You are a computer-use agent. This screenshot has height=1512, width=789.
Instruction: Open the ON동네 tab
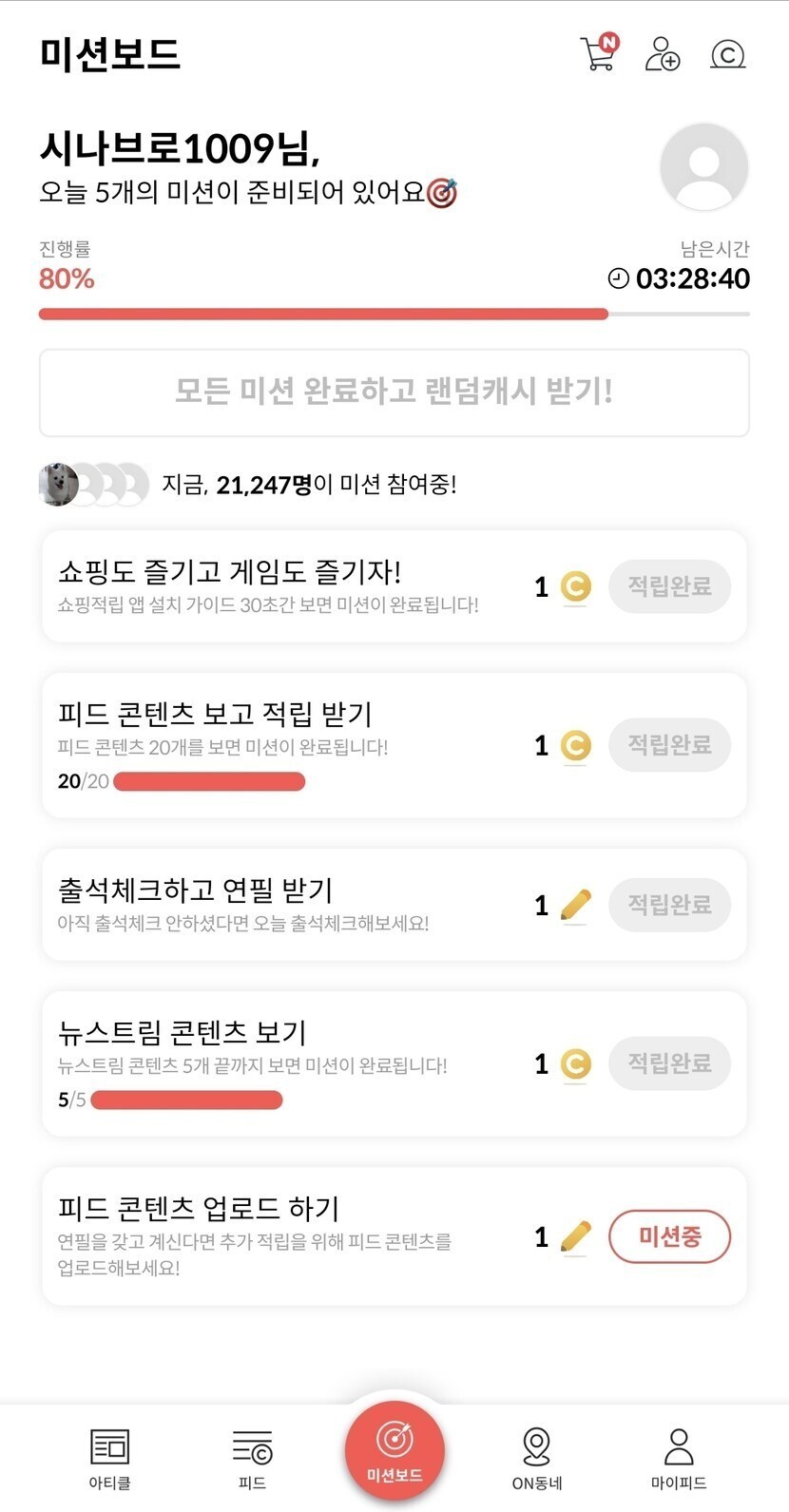pos(537,1458)
